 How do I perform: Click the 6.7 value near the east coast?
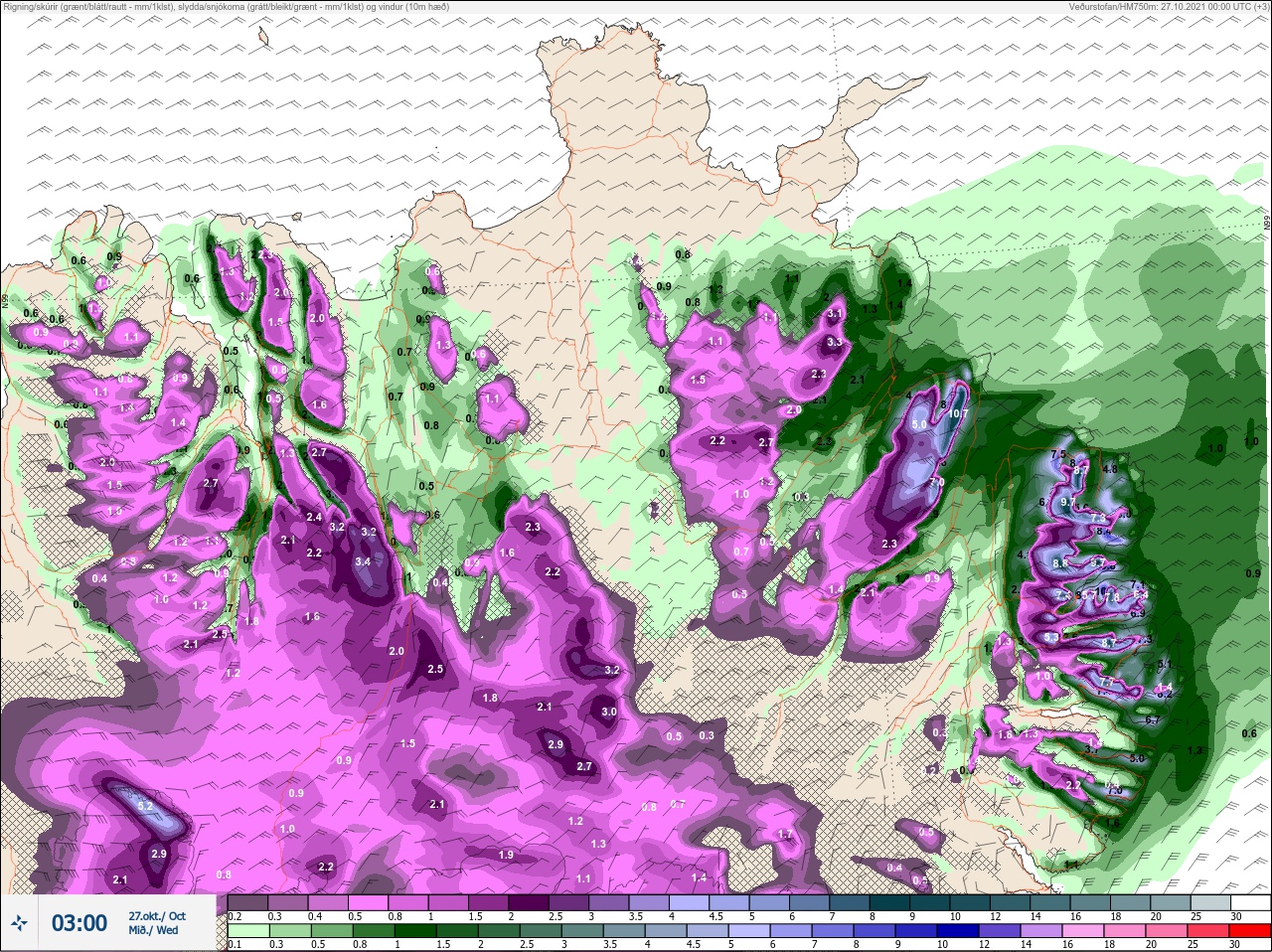tap(1153, 719)
